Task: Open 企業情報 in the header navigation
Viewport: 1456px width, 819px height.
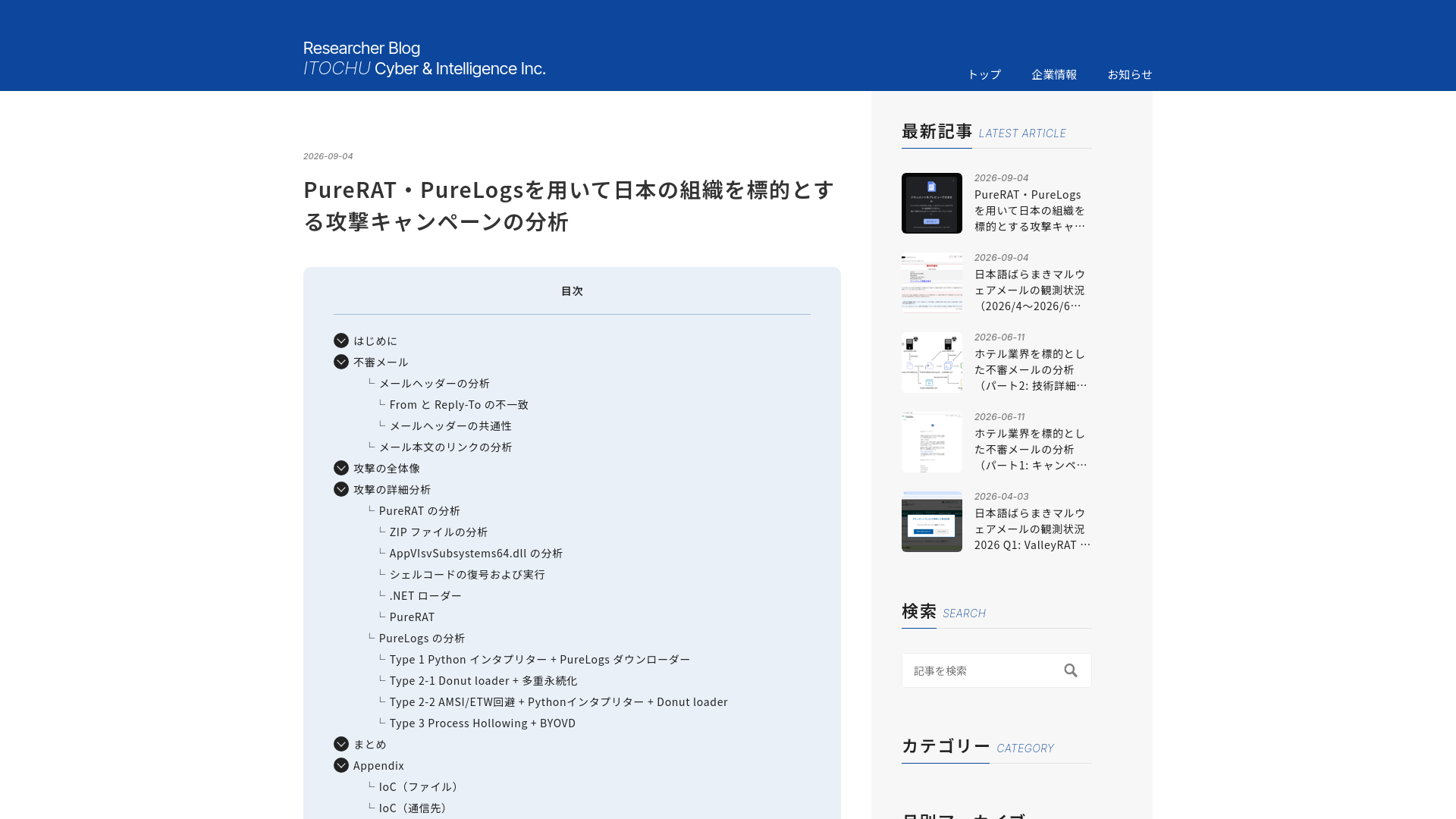Action: click(1054, 74)
